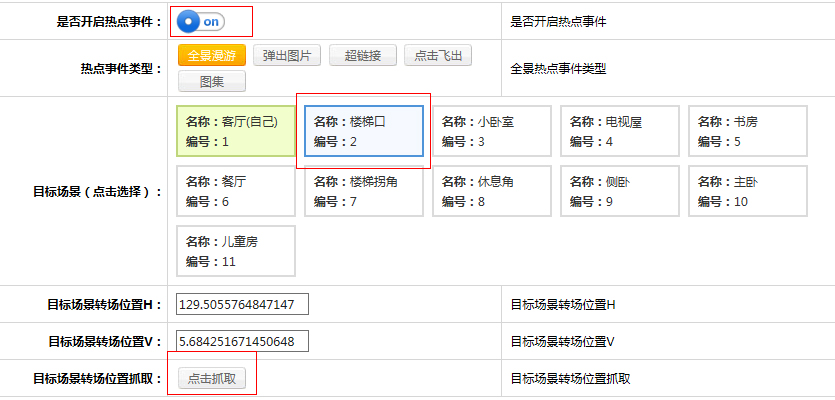The image size is (835, 400).
Task: Click the 目标场景转场位置H input field
Action: pos(242,304)
